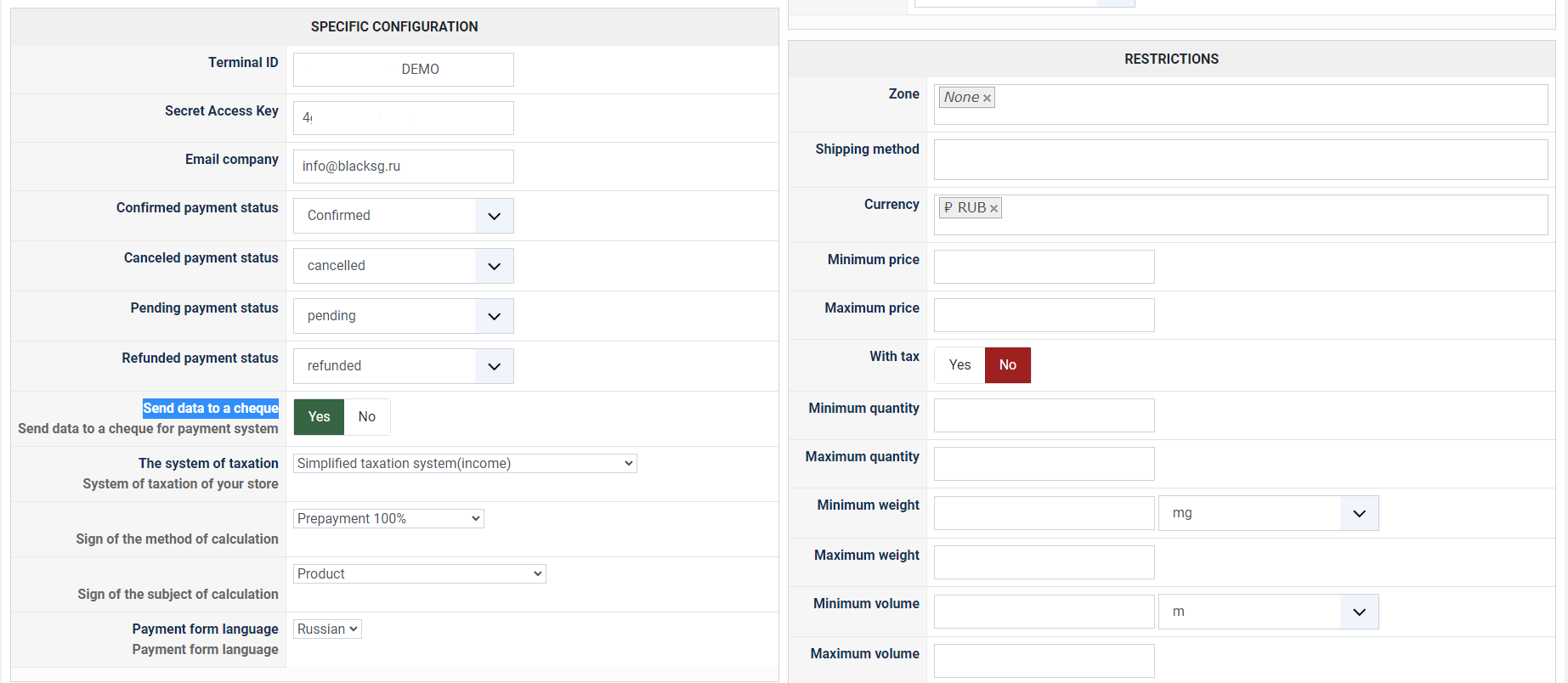
Task: Select No for With tax
Action: pos(1007,365)
